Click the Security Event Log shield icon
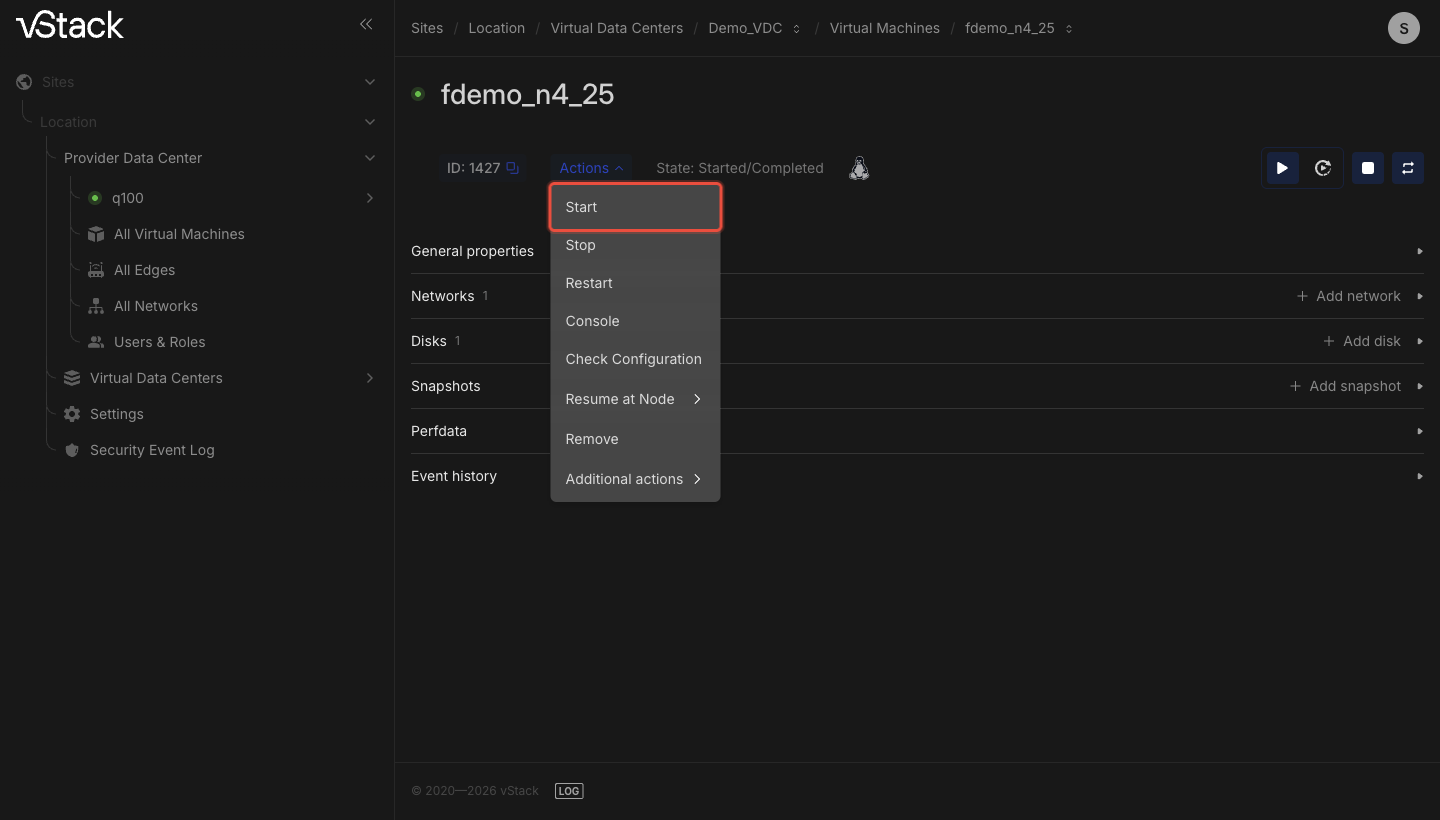This screenshot has width=1440, height=820. pyautogui.click(x=72, y=450)
